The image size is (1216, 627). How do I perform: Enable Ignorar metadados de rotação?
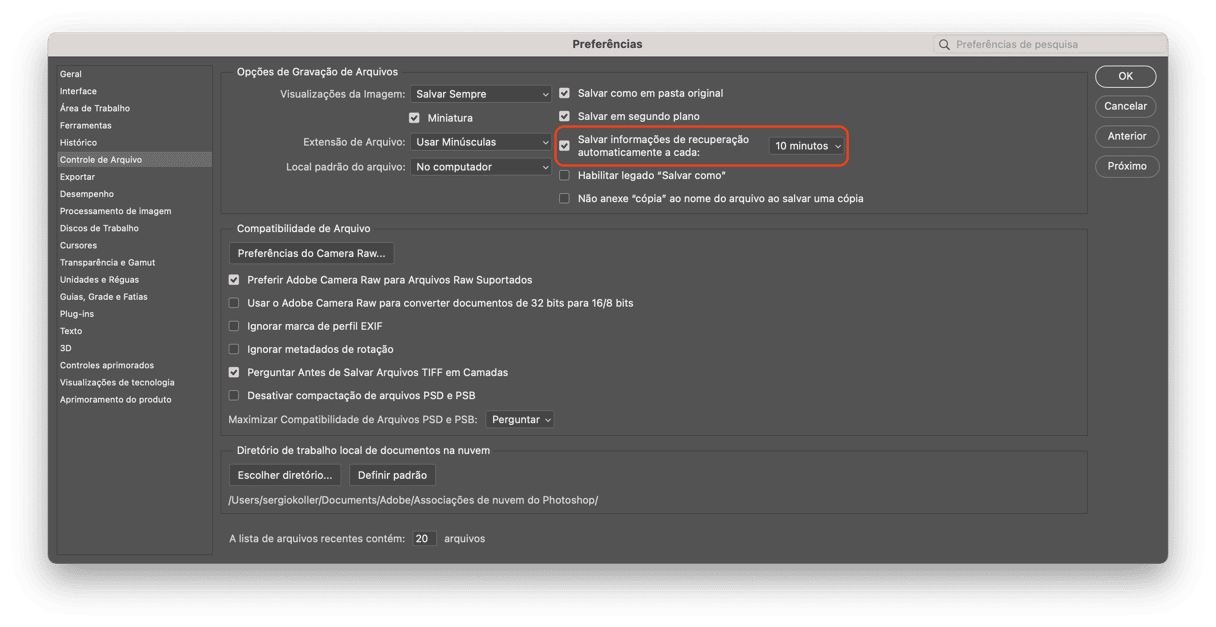234,349
